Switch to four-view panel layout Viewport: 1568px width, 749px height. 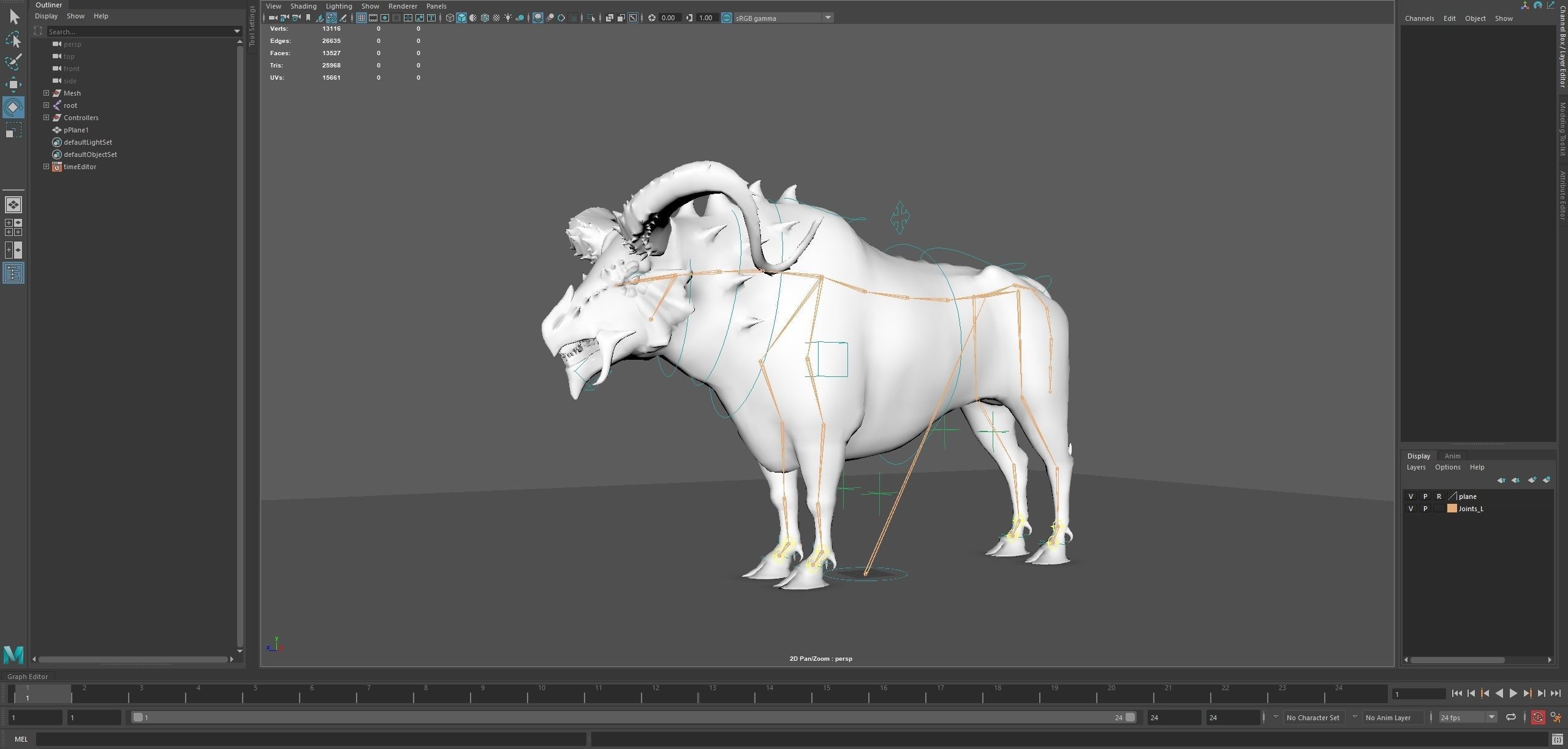[x=13, y=227]
